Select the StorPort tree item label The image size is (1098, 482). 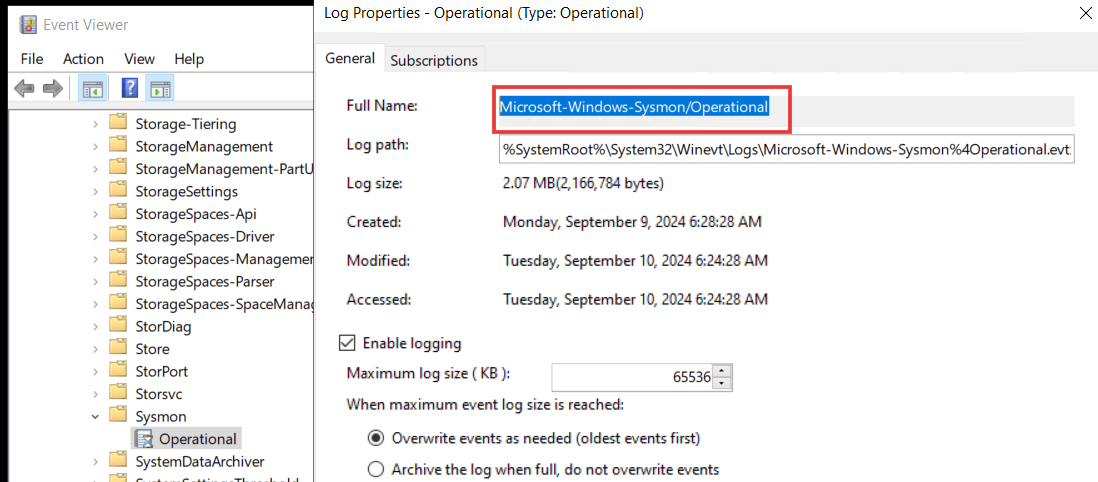pos(162,371)
